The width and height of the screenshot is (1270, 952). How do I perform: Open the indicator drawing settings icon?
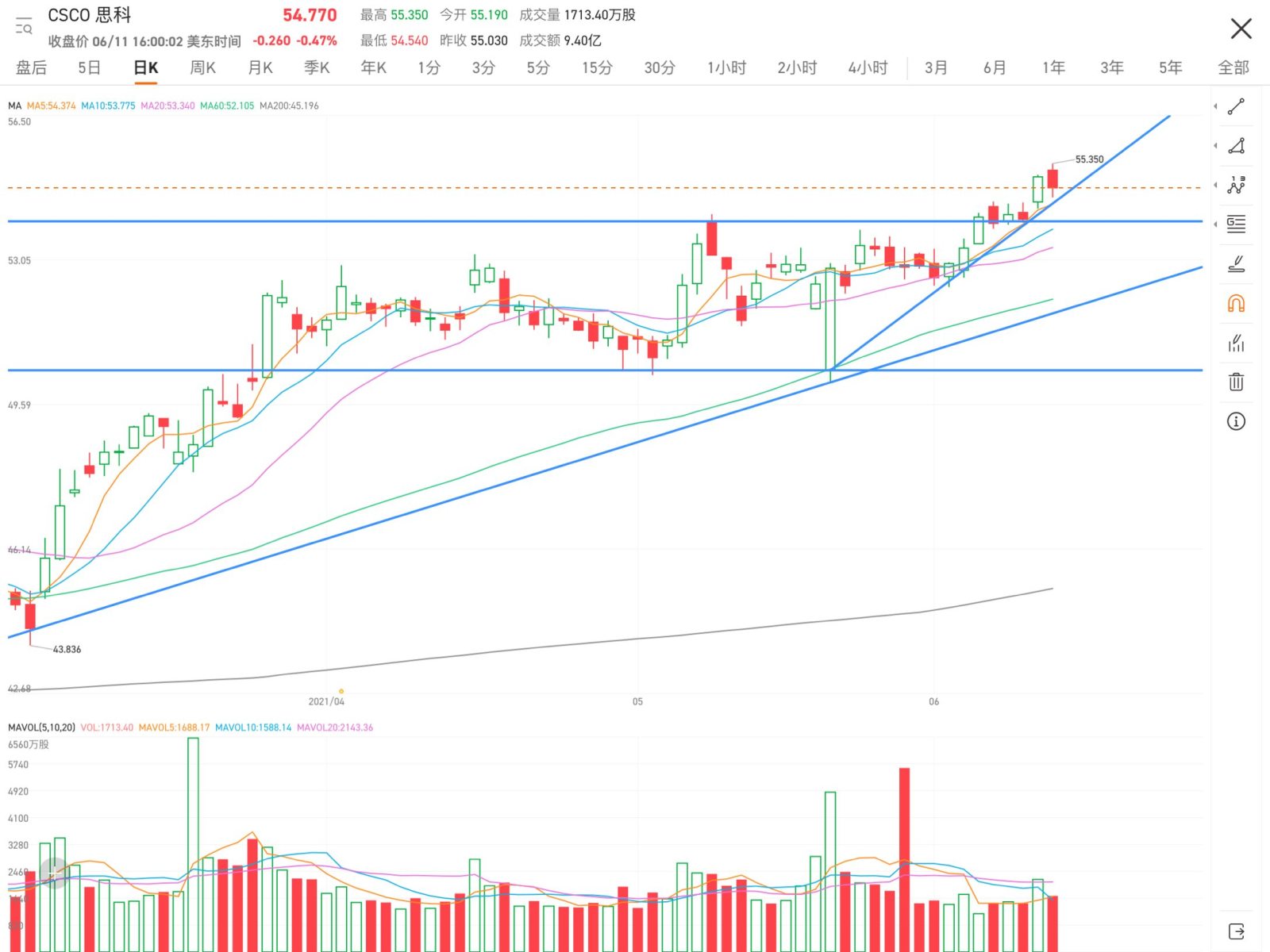point(1236,343)
